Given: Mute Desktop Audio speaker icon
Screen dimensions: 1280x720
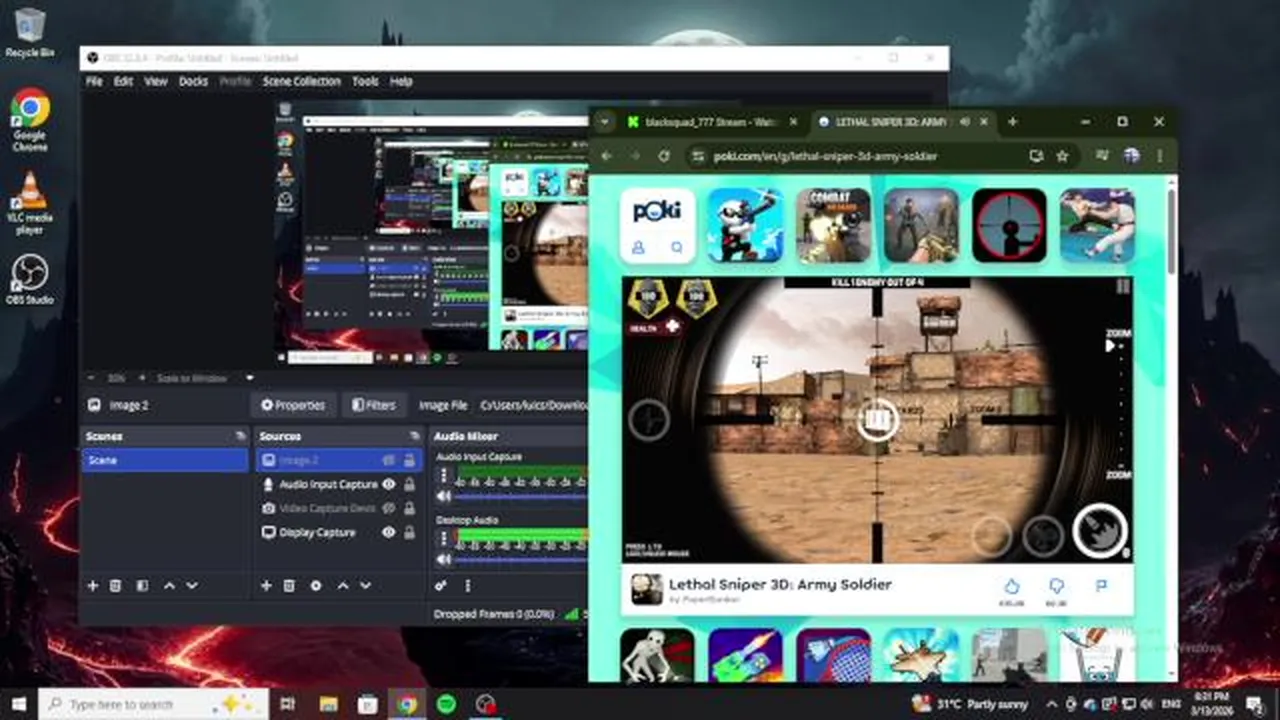Looking at the screenshot, I should (444, 559).
